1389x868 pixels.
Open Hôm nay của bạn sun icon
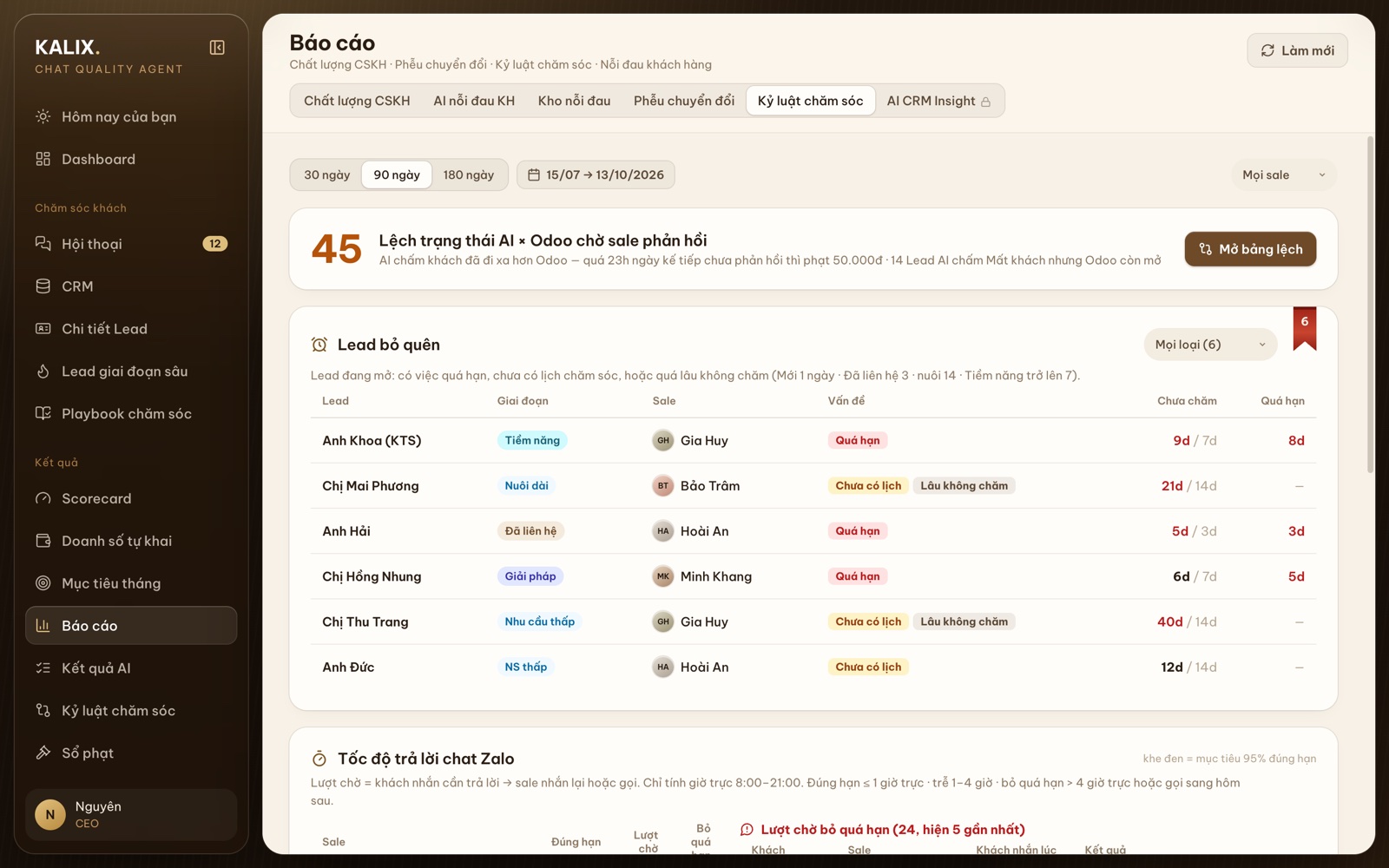point(43,116)
